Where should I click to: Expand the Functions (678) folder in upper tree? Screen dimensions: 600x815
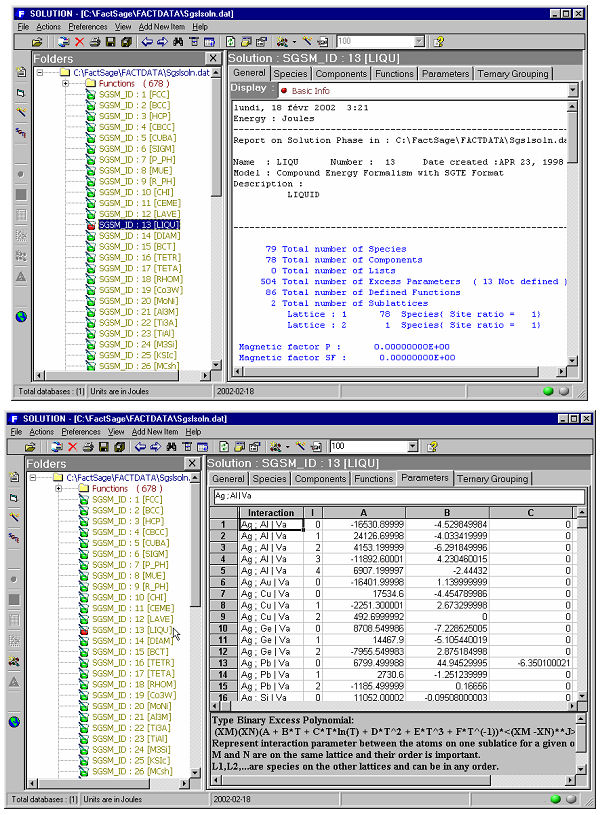pyautogui.click(x=66, y=84)
